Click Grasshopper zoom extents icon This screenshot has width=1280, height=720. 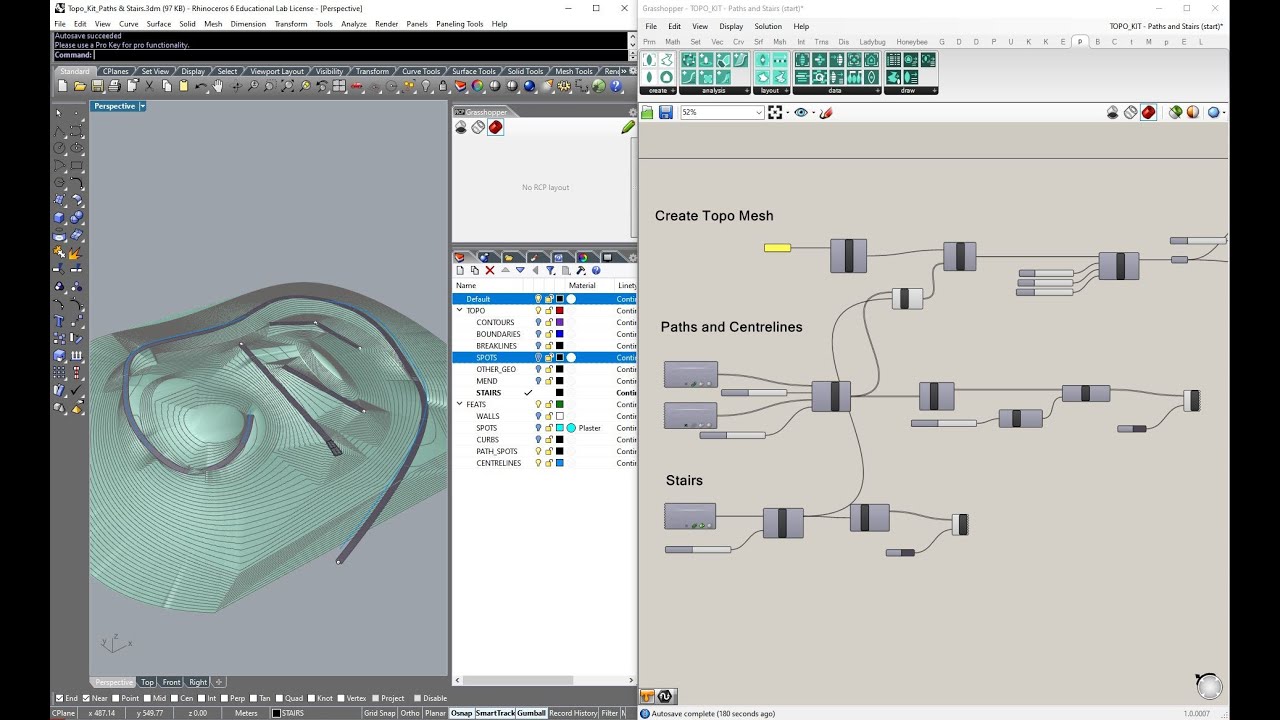pos(775,113)
